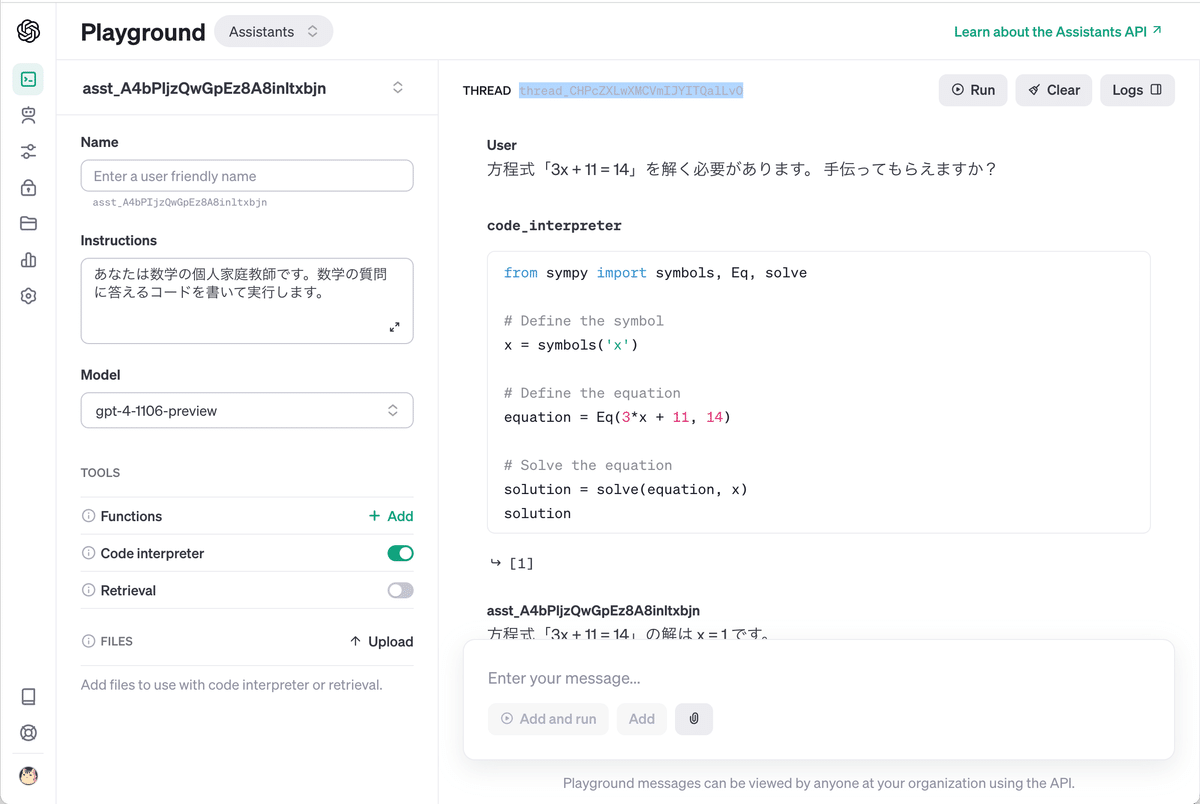
Task: Upload a file using the Upload button
Action: (381, 641)
